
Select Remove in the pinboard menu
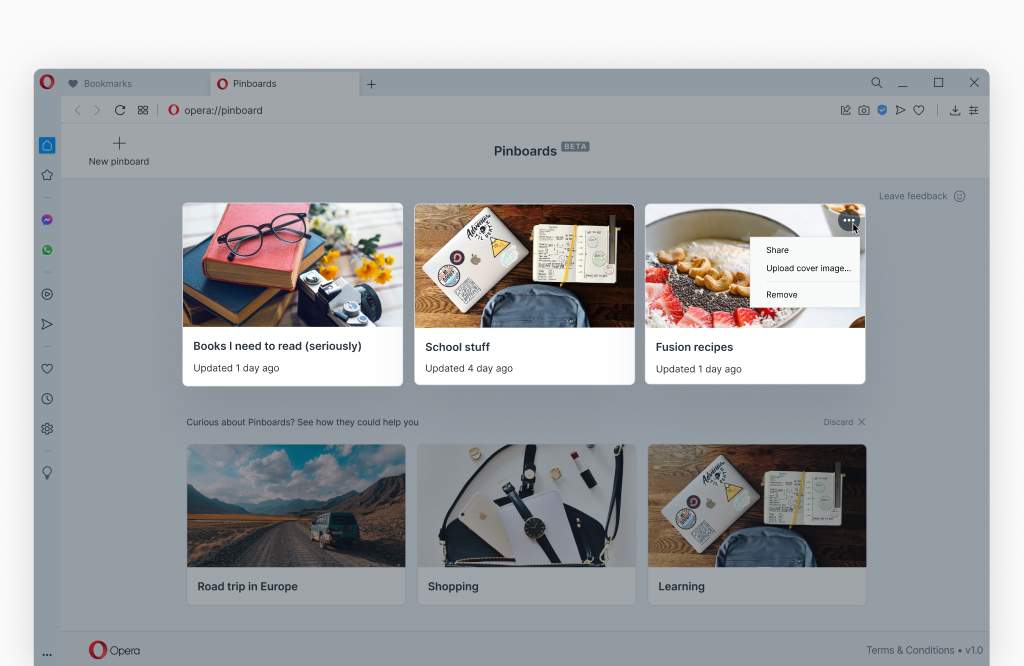click(x=782, y=295)
